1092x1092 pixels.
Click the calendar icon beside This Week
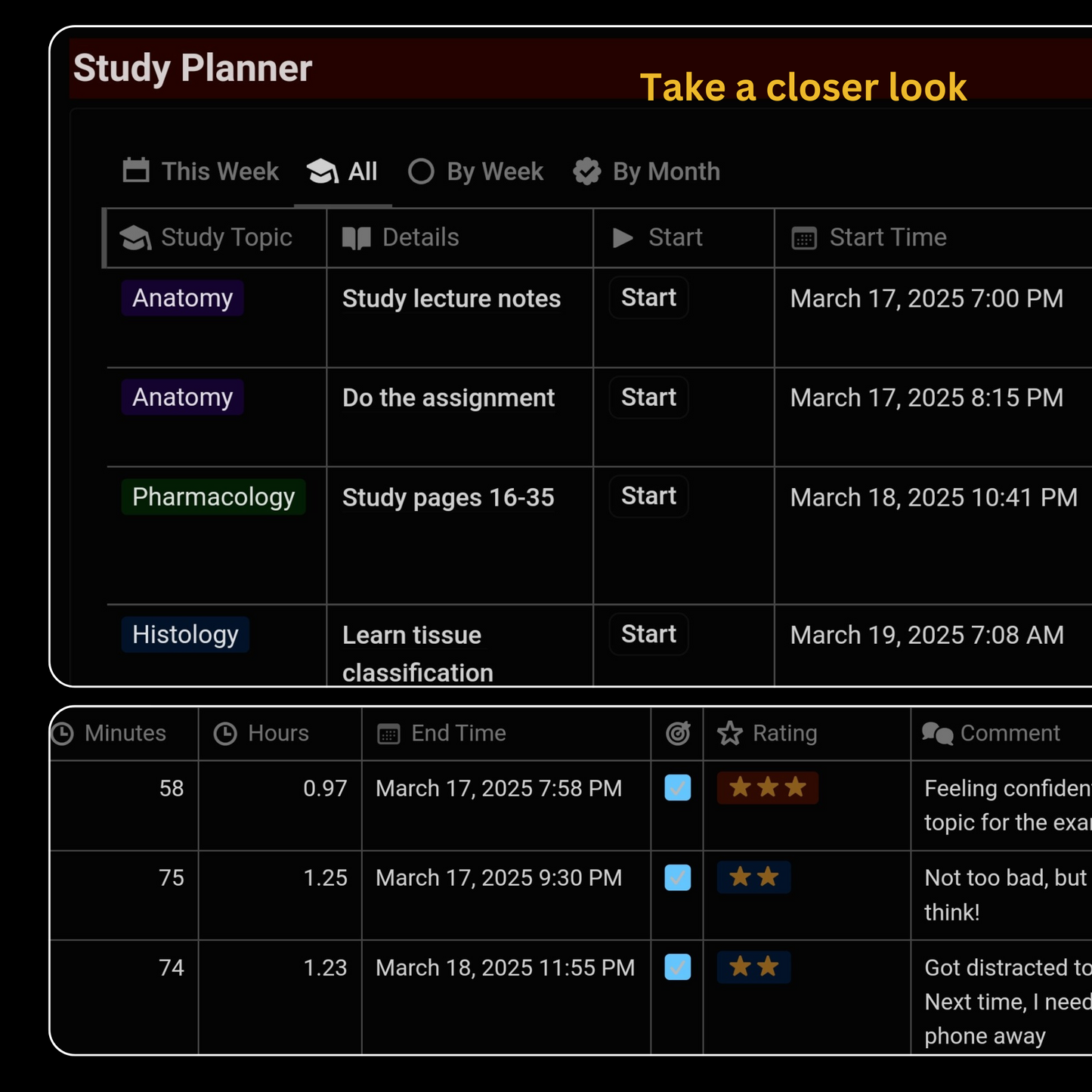[136, 171]
